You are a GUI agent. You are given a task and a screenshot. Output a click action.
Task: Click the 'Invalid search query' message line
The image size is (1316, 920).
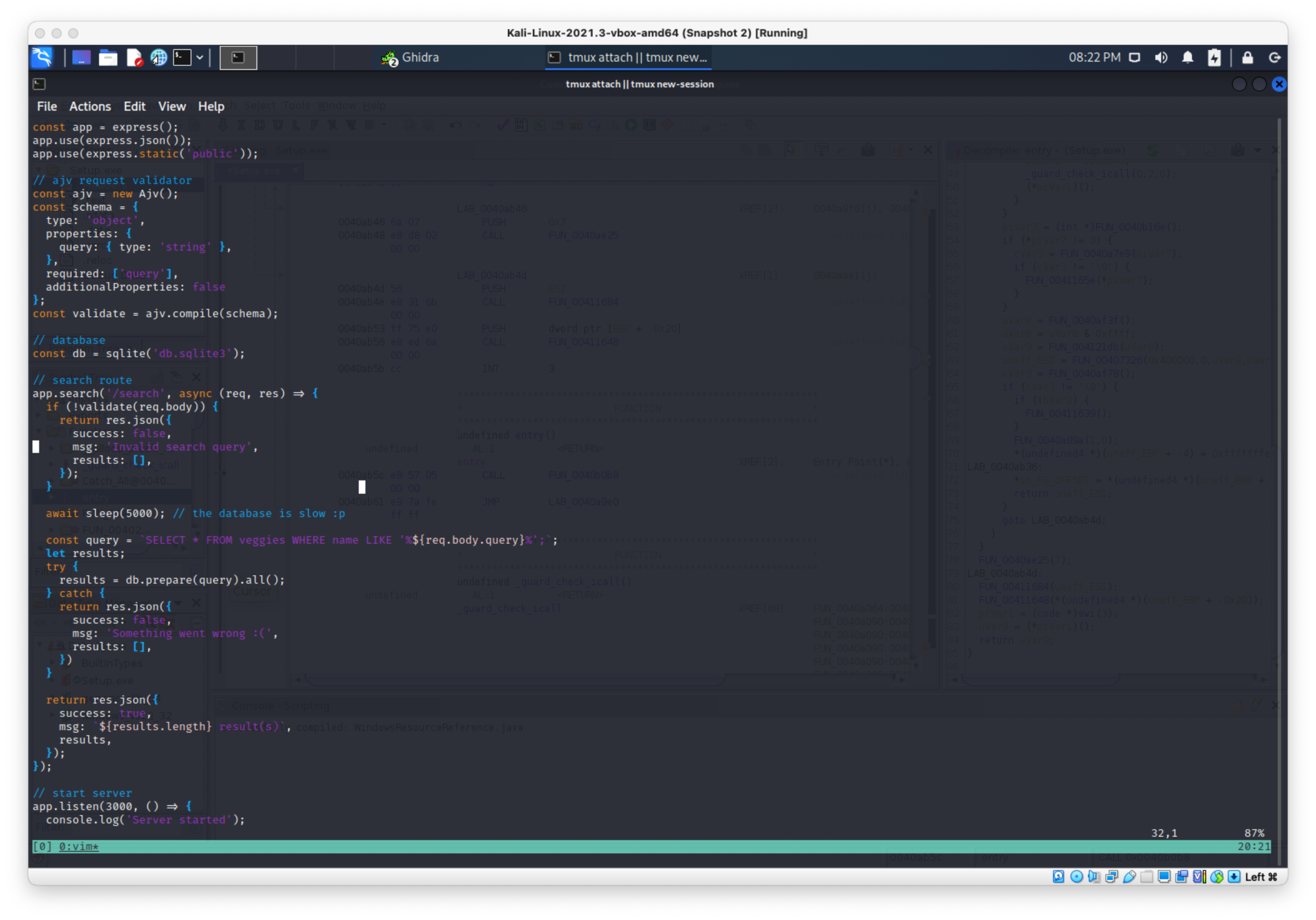(165, 447)
